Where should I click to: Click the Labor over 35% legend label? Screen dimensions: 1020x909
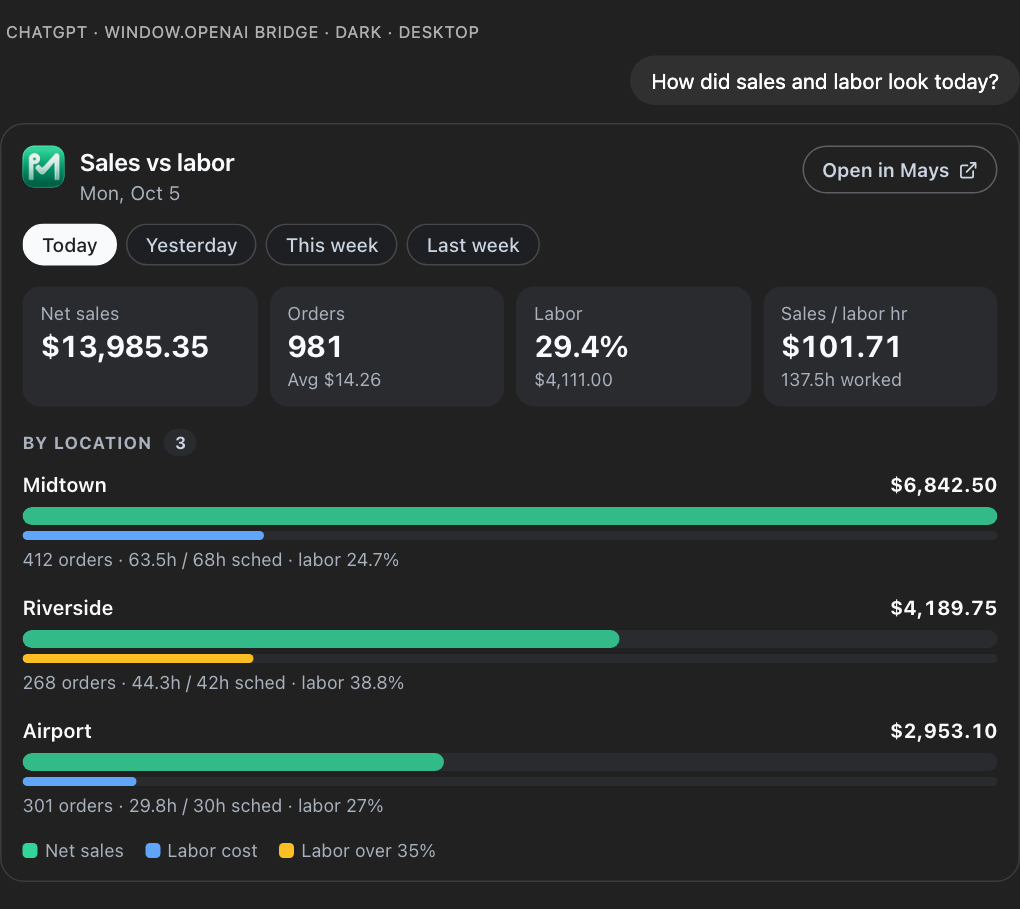[x=368, y=850]
